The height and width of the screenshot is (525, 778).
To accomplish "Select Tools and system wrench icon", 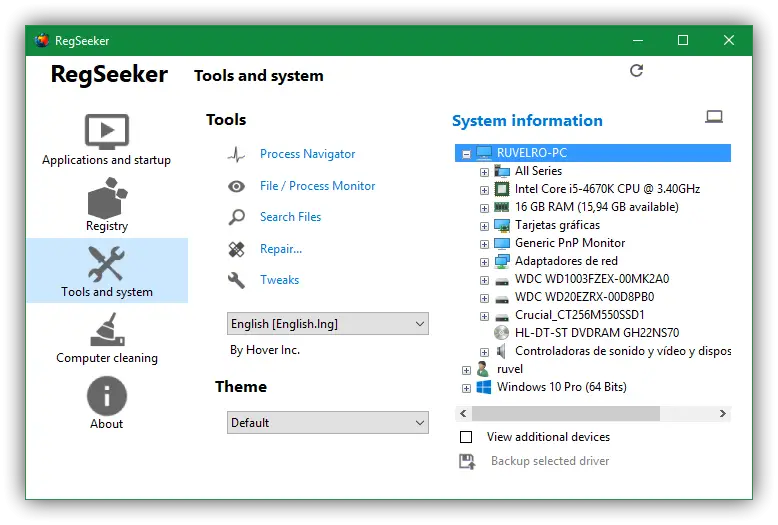I will (106, 264).
